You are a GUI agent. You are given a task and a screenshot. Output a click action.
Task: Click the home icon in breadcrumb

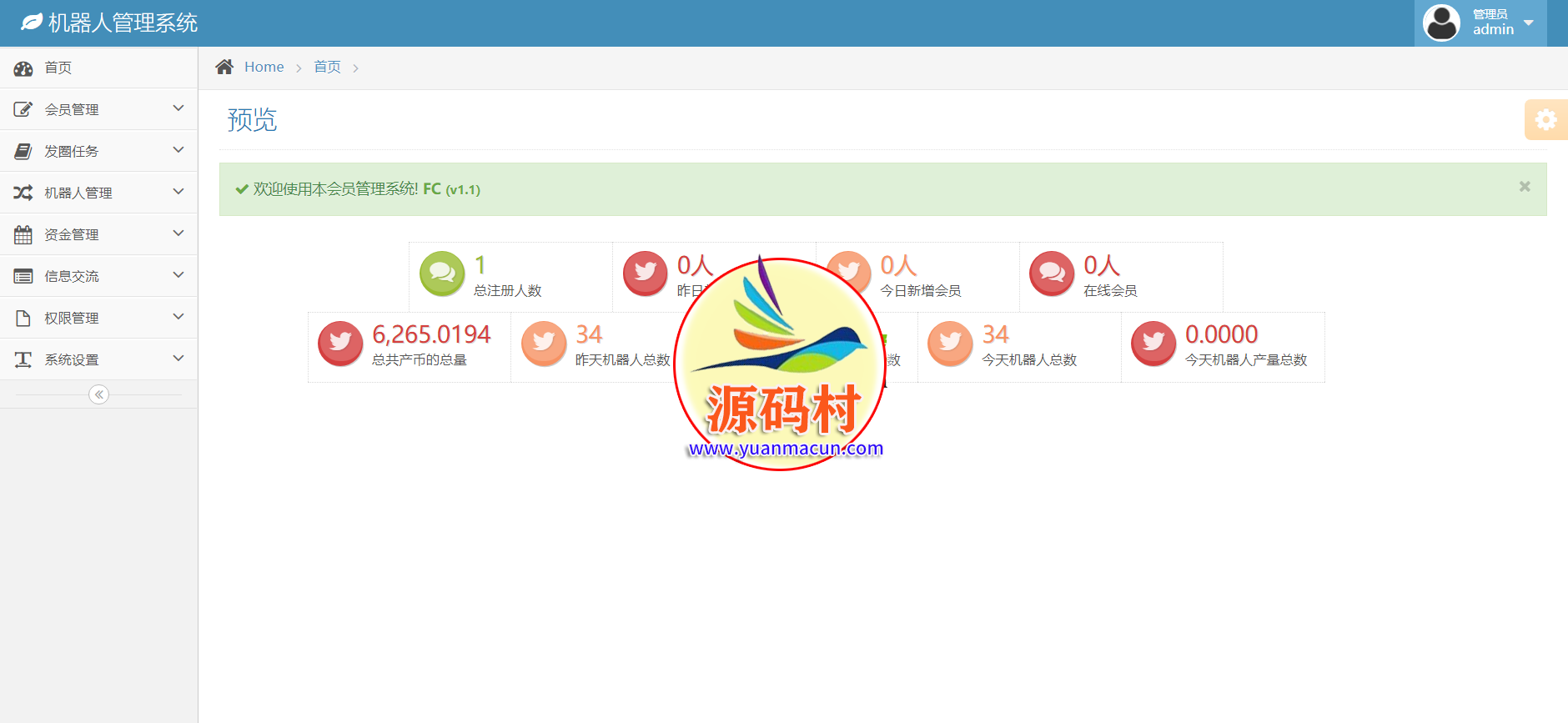(x=224, y=67)
